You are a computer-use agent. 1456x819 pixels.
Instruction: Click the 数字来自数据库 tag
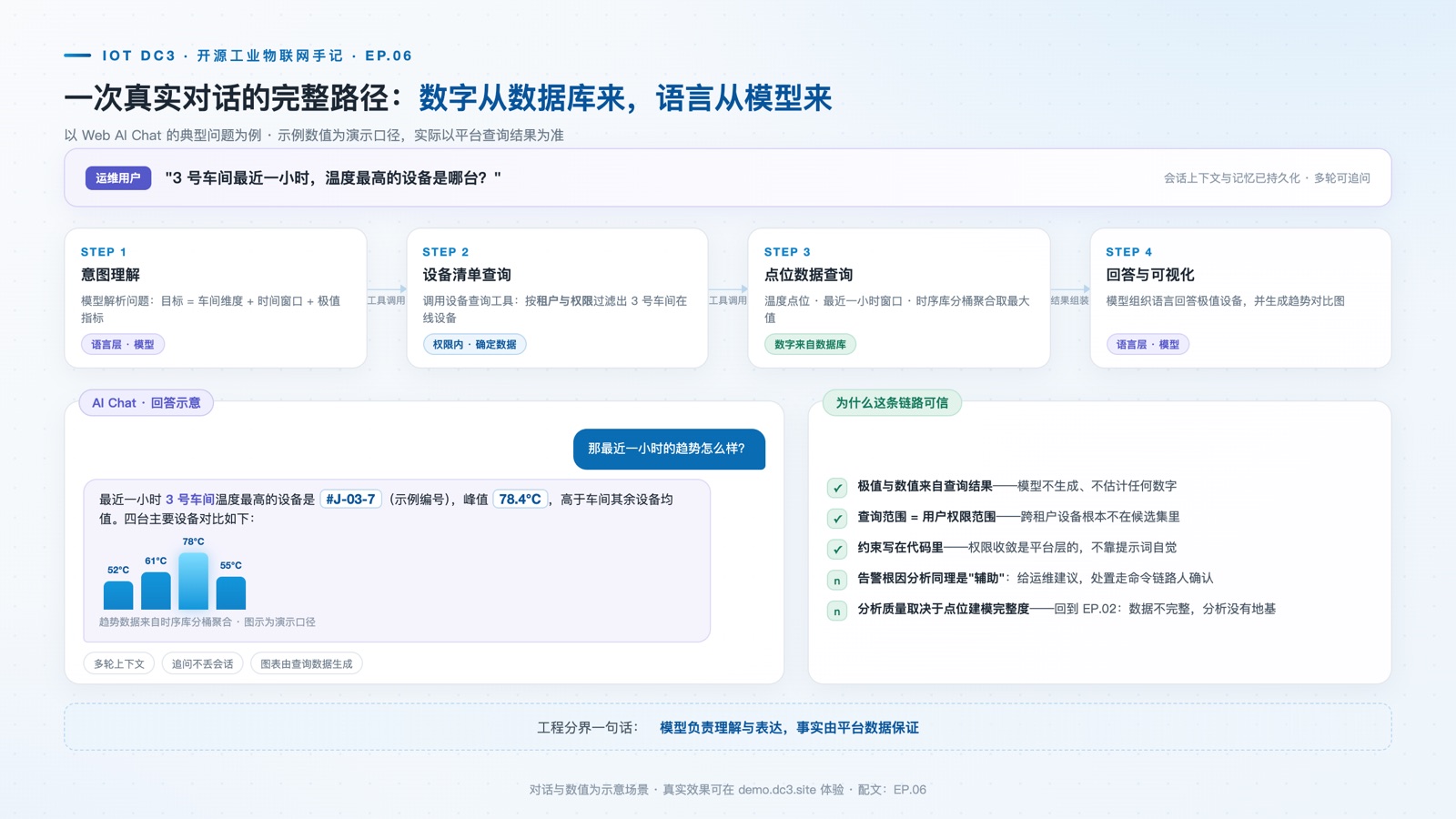tap(810, 344)
